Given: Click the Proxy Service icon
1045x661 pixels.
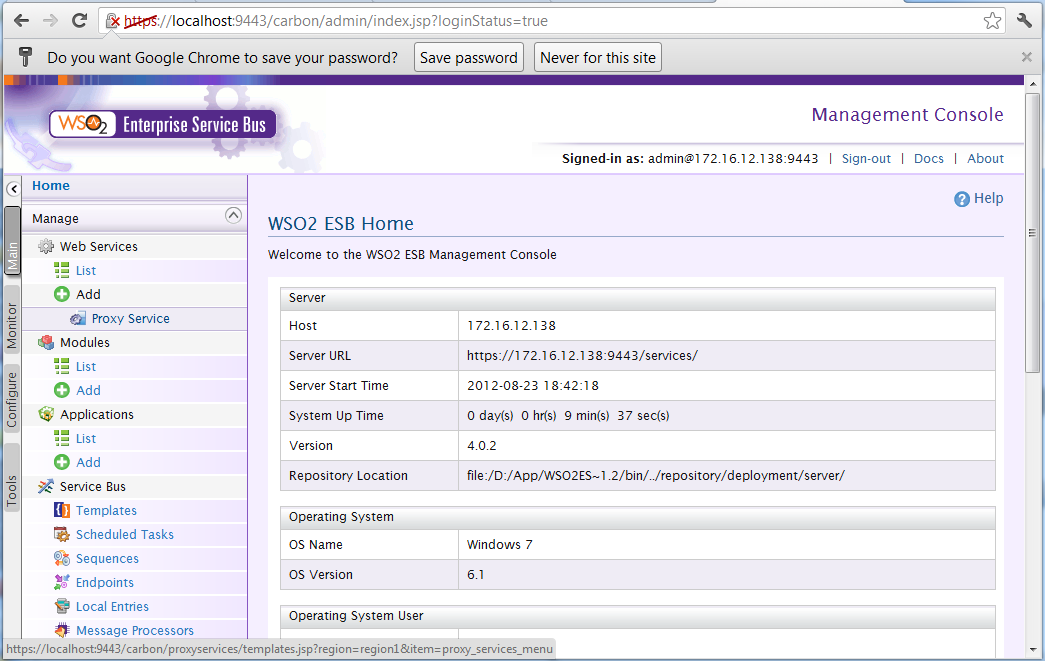Looking at the screenshot, I should [78, 319].
